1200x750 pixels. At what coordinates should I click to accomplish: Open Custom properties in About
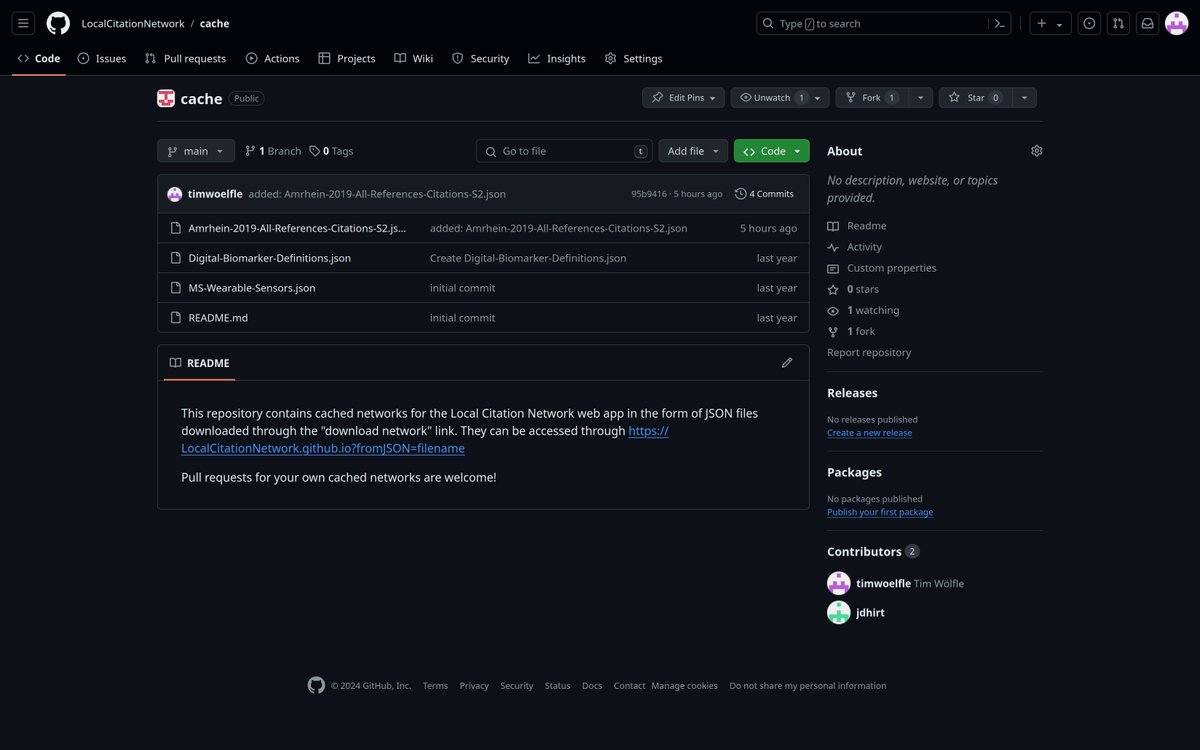click(x=882, y=268)
